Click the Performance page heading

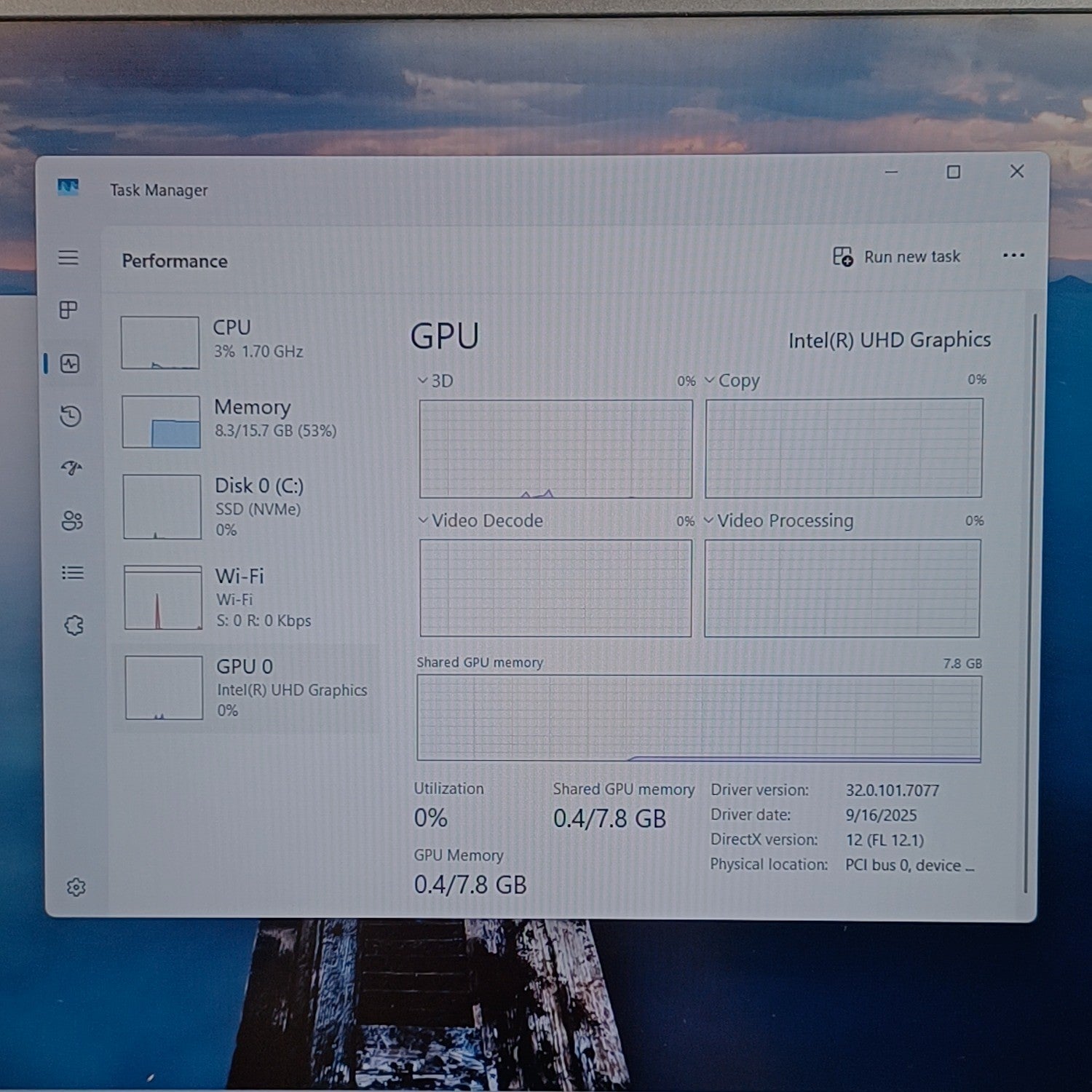pos(175,261)
